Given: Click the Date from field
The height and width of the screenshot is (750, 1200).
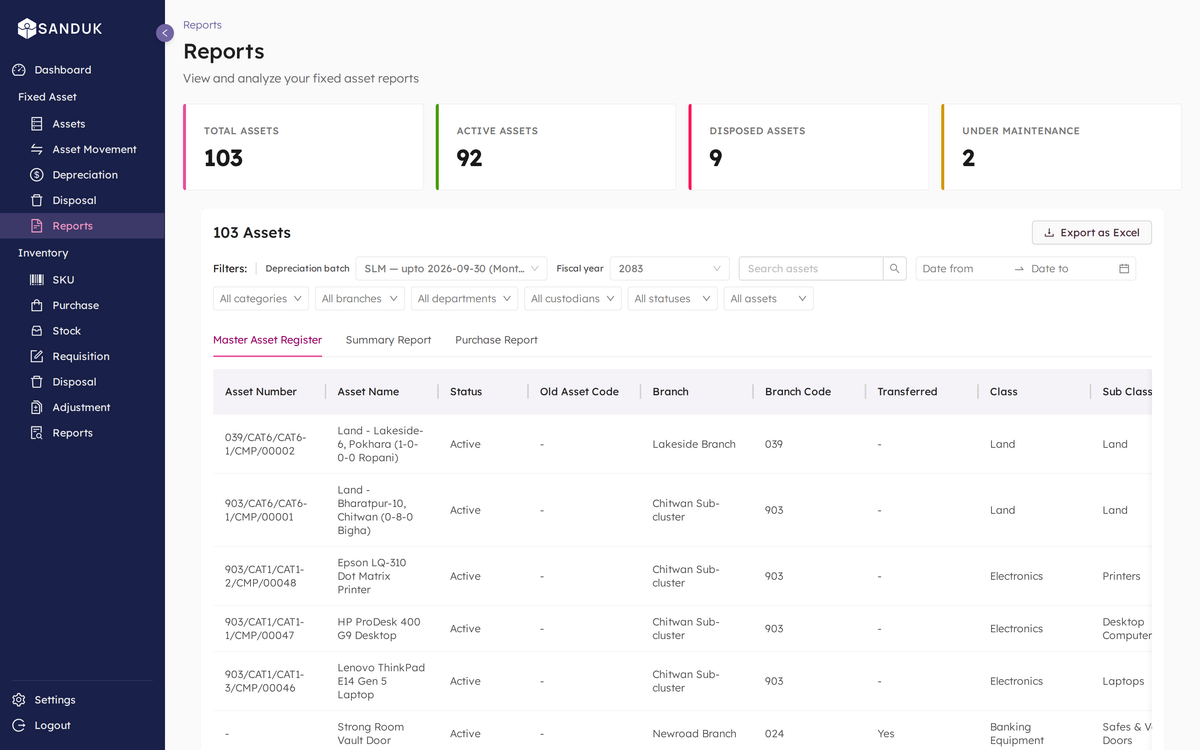Looking at the screenshot, I should (963, 269).
